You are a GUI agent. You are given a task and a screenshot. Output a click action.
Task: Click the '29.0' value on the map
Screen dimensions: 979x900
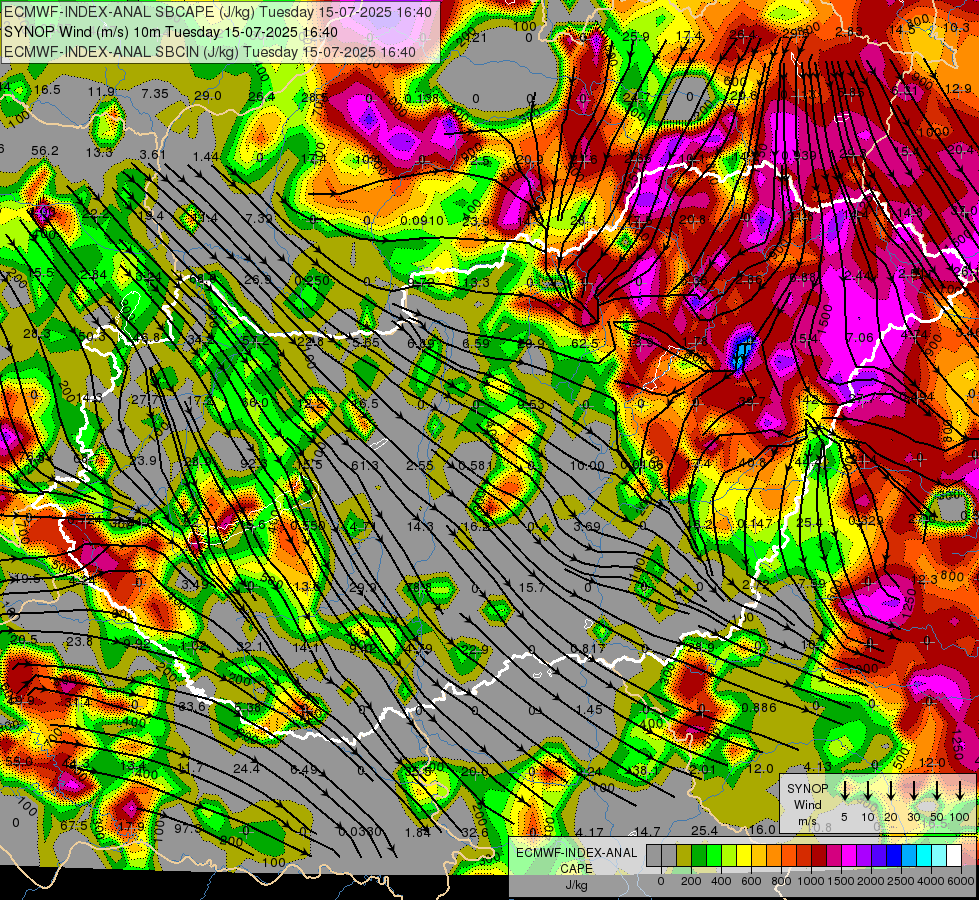208,96
